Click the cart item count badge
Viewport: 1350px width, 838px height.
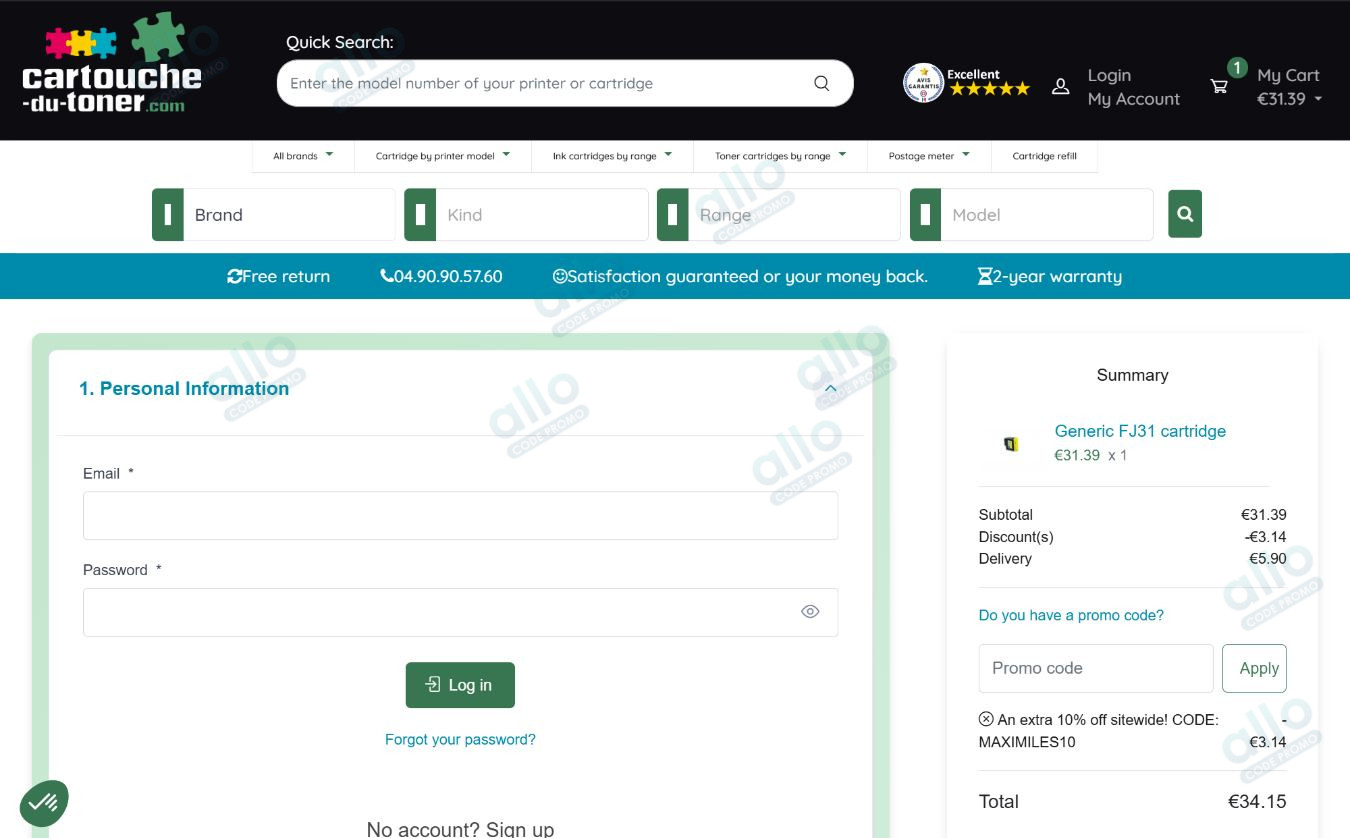coord(1237,68)
